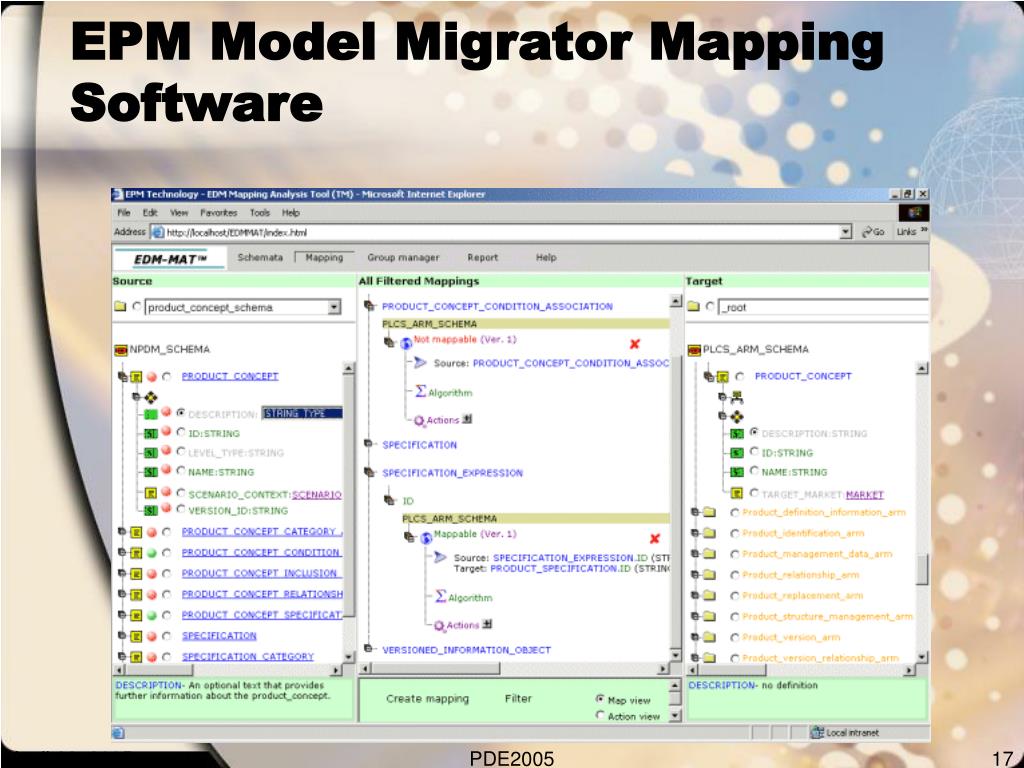
Task: Open the Edit menu in Internet Explorer
Action: [x=150, y=213]
